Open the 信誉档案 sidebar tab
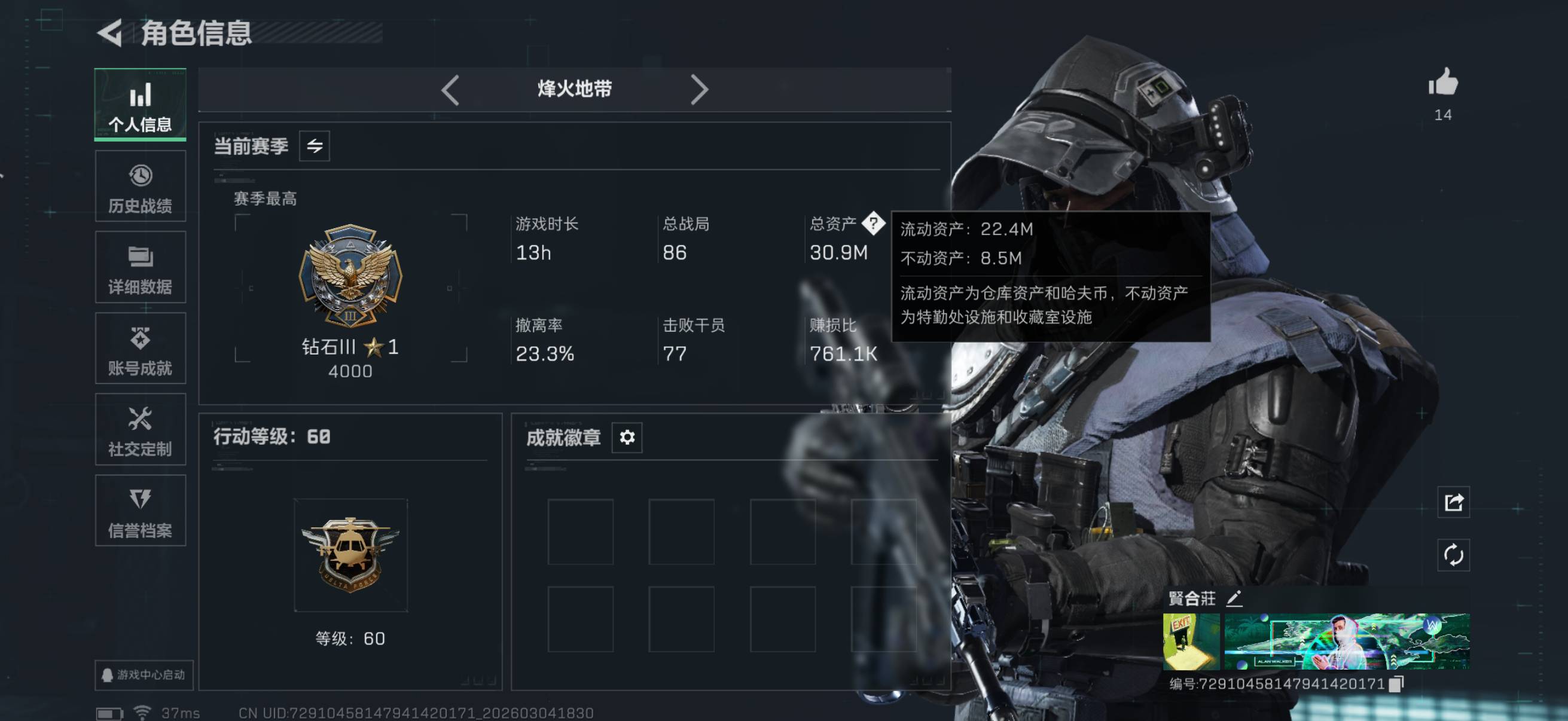This screenshot has height=721, width=1568. 140,511
